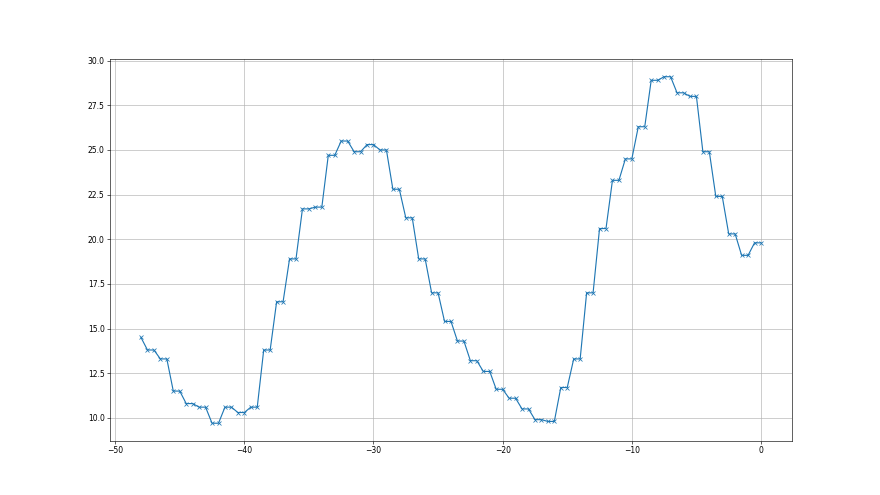Click the rightmost data marker at x=0
Image resolution: width=880 pixels, height=495 pixels.
(x=761, y=243)
